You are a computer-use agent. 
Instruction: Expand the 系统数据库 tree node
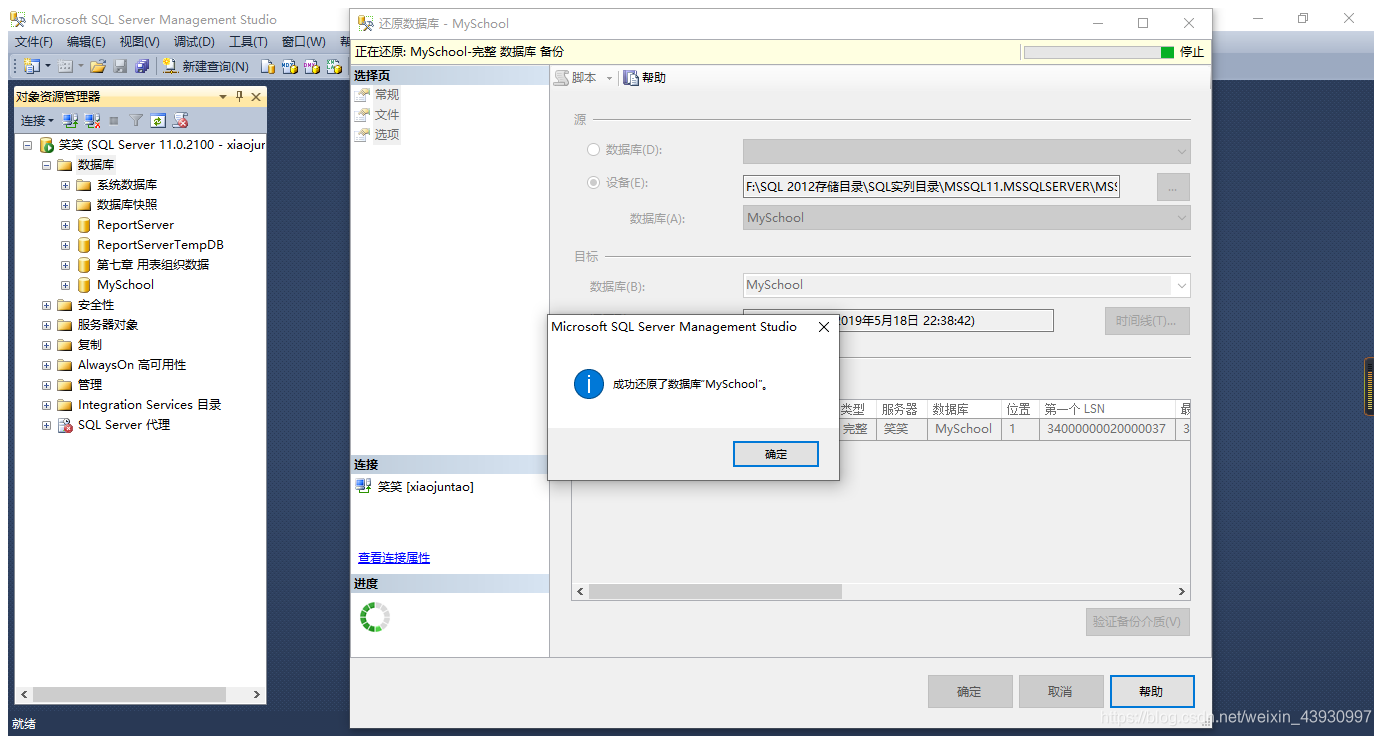66,185
